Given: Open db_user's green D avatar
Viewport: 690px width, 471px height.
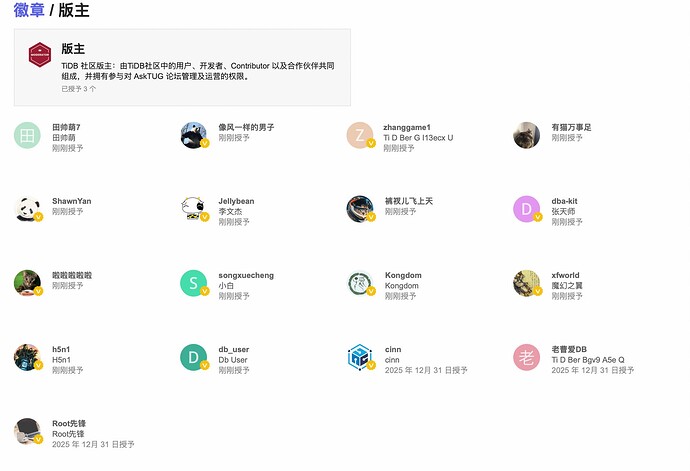Looking at the screenshot, I should click(x=194, y=357).
